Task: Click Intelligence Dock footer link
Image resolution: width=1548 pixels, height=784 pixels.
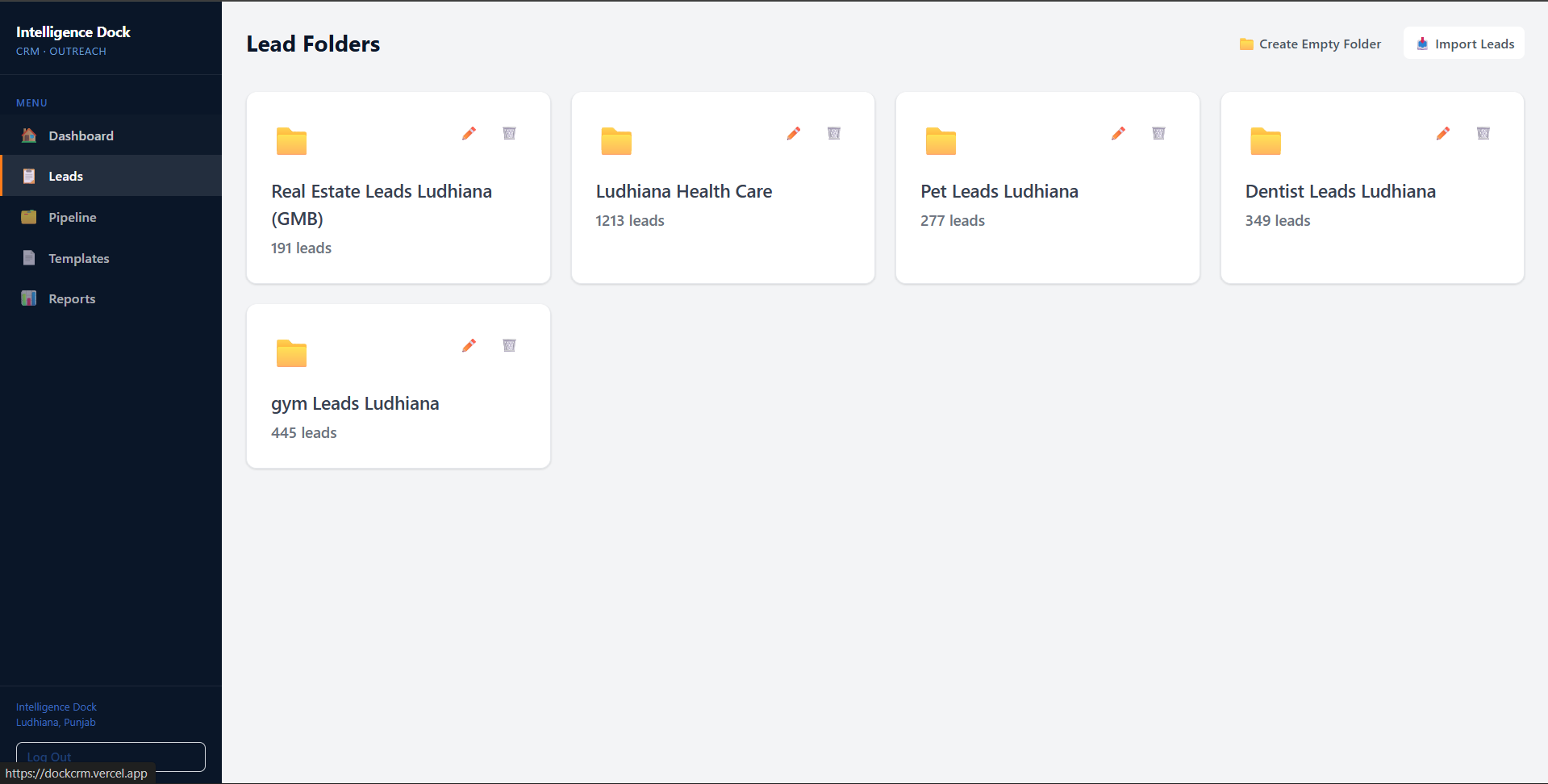Action: tap(56, 707)
